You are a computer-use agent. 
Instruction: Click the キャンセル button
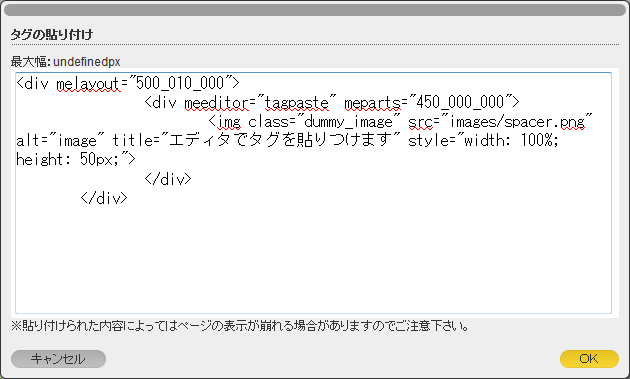(x=58, y=359)
